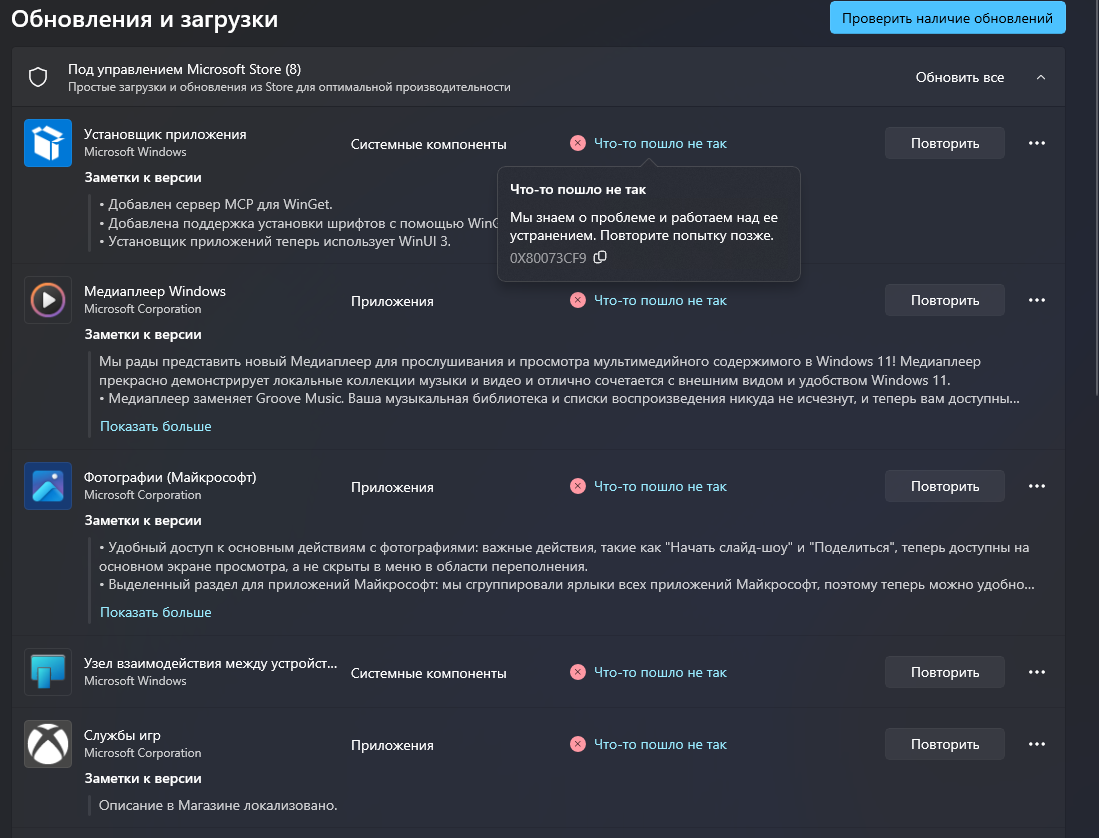This screenshot has width=1099, height=838.
Task: Click Заметки к версии under Службы игр
Action: pyautogui.click(x=143, y=778)
